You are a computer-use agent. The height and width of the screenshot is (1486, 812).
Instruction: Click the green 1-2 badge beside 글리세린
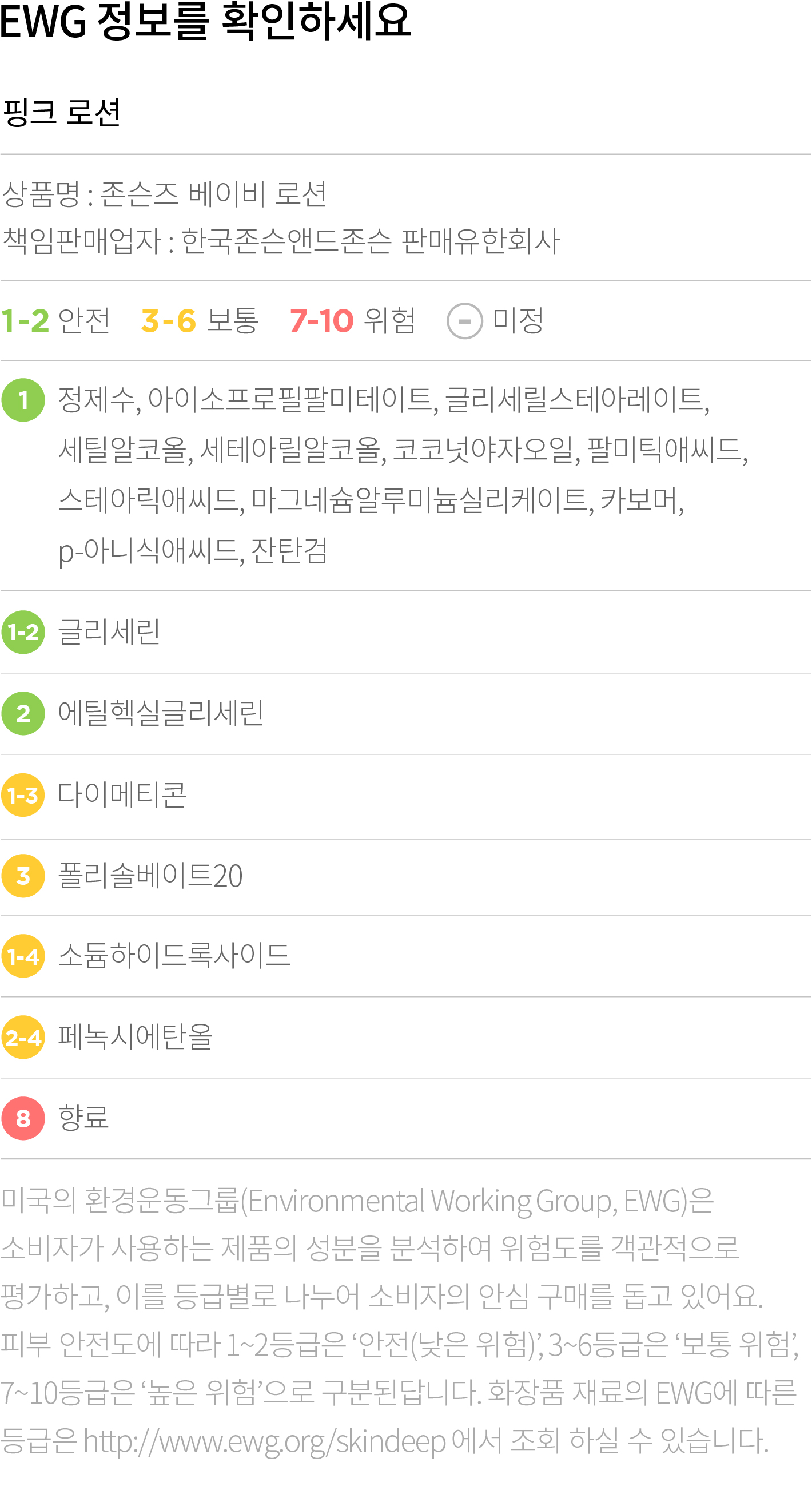point(23,632)
